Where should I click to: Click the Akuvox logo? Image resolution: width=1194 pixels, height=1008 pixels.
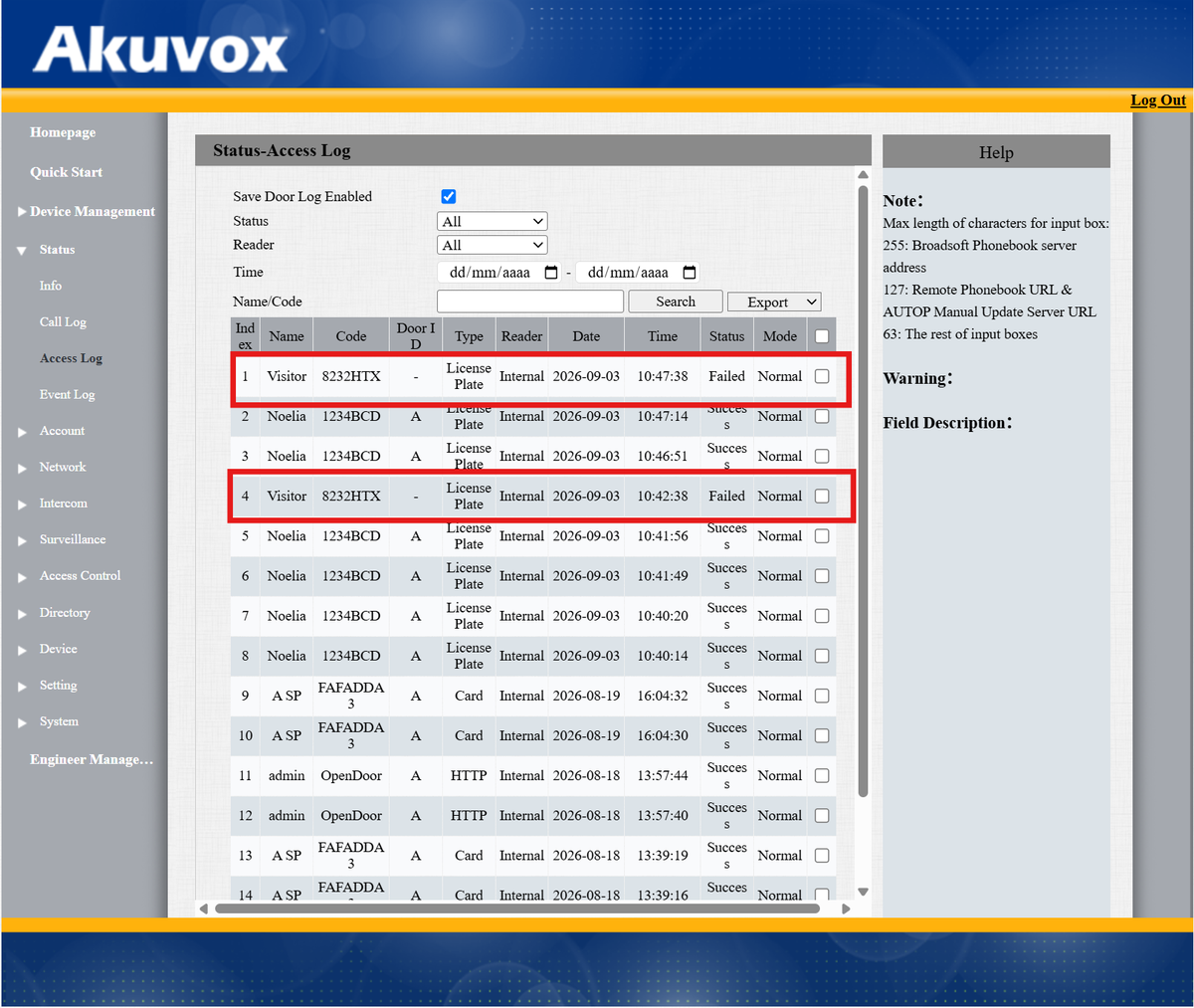[x=160, y=49]
